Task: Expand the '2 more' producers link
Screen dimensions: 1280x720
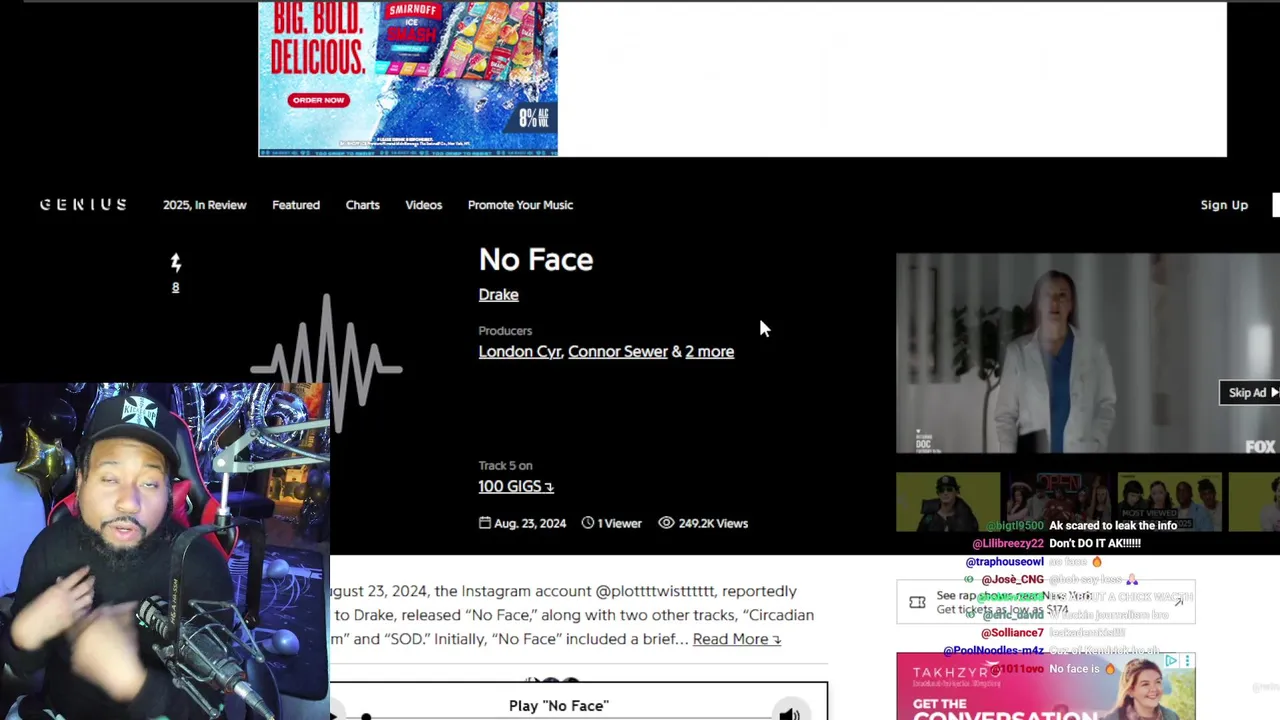Action: tap(709, 351)
